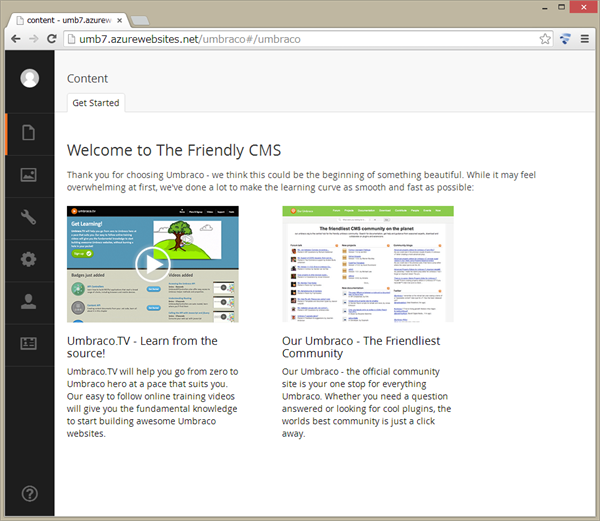This screenshot has height=521, width=600.
Task: Bookmark this page with star icon
Action: 545,39
